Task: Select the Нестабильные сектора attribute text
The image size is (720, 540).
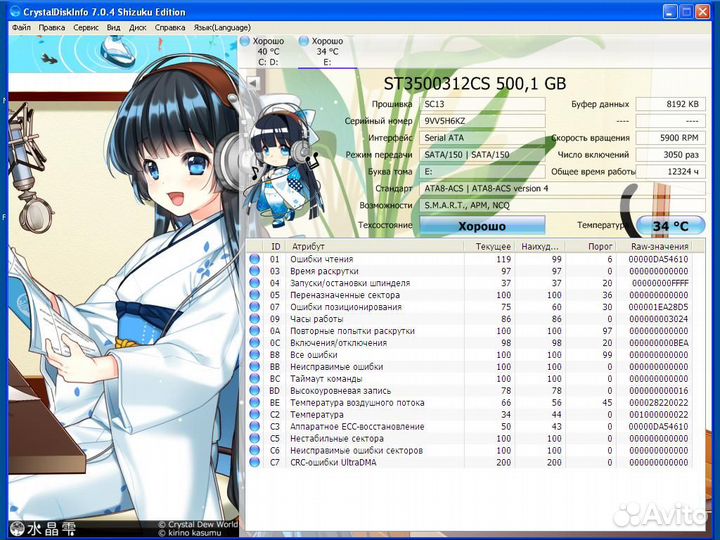Action: point(337,438)
